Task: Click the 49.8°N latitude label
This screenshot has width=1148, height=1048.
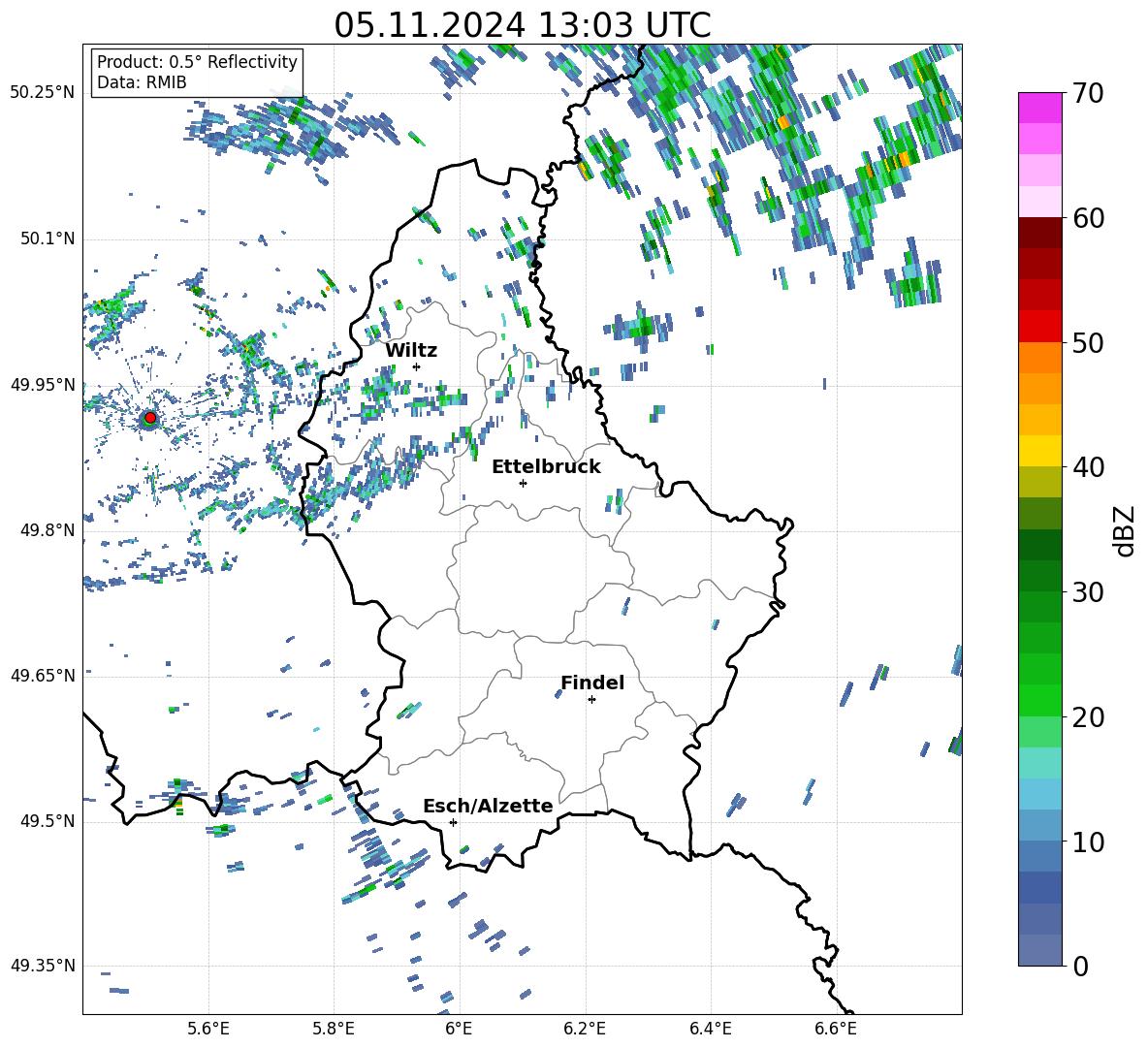Action: tap(48, 530)
